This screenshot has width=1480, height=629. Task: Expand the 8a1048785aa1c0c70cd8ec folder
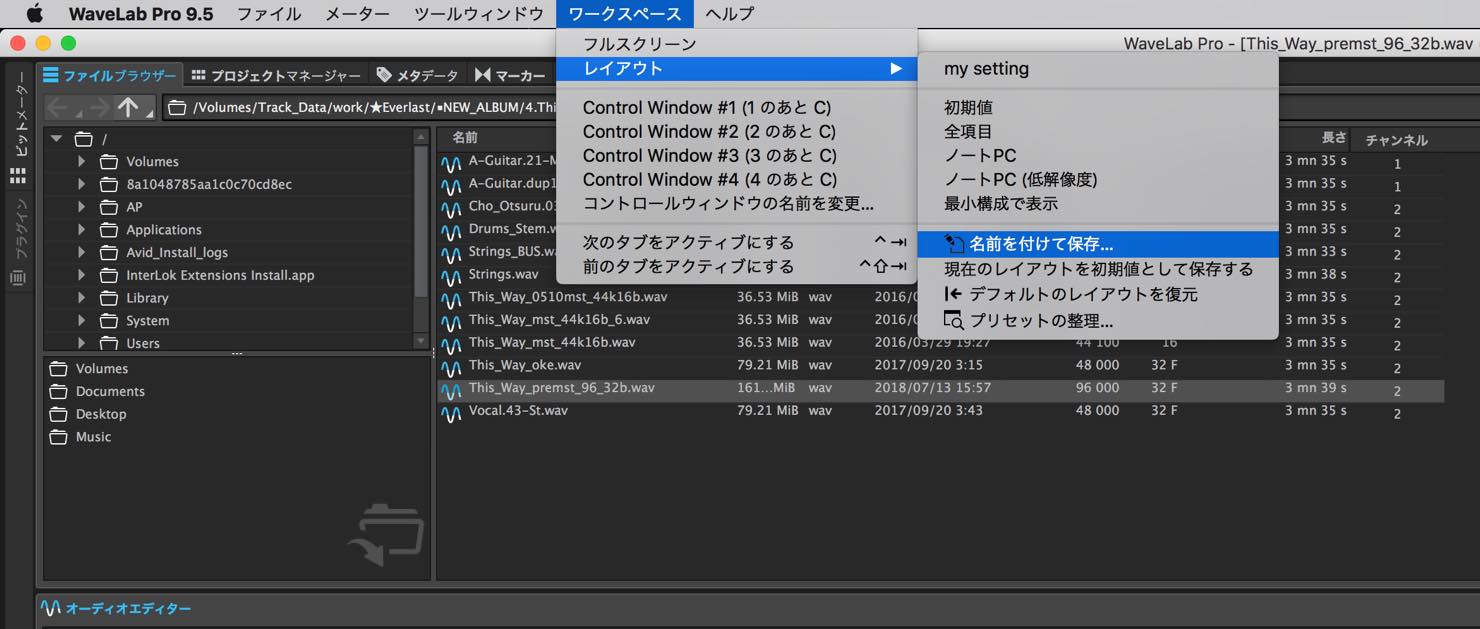pos(82,184)
